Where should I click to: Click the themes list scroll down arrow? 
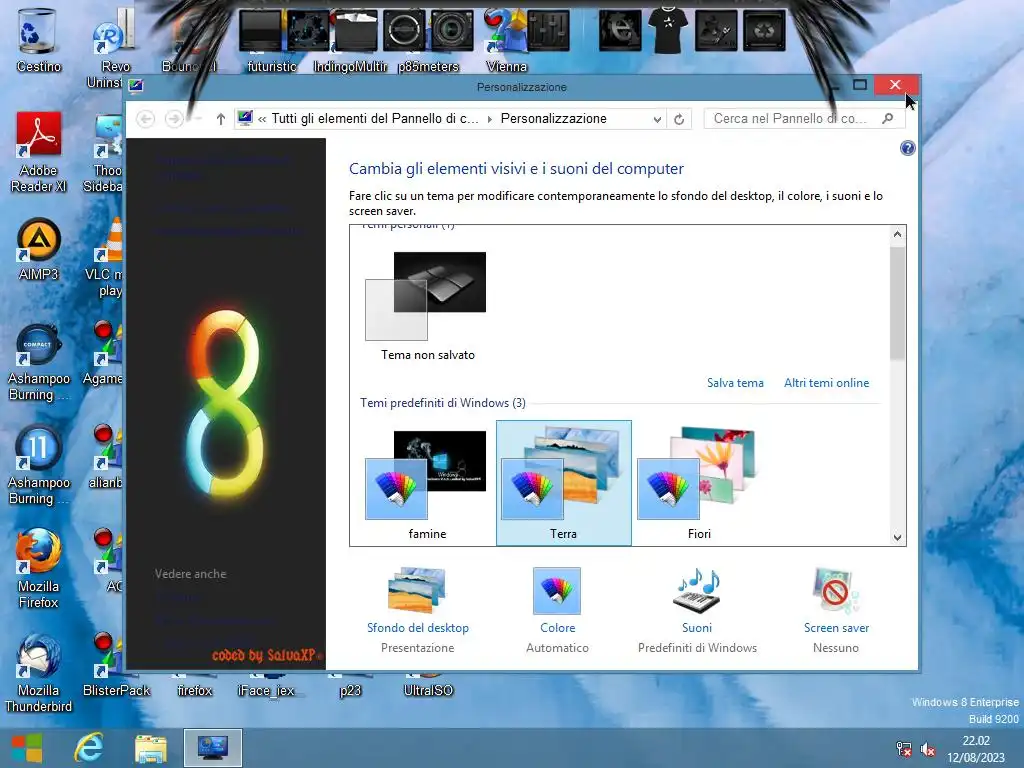[x=897, y=537]
